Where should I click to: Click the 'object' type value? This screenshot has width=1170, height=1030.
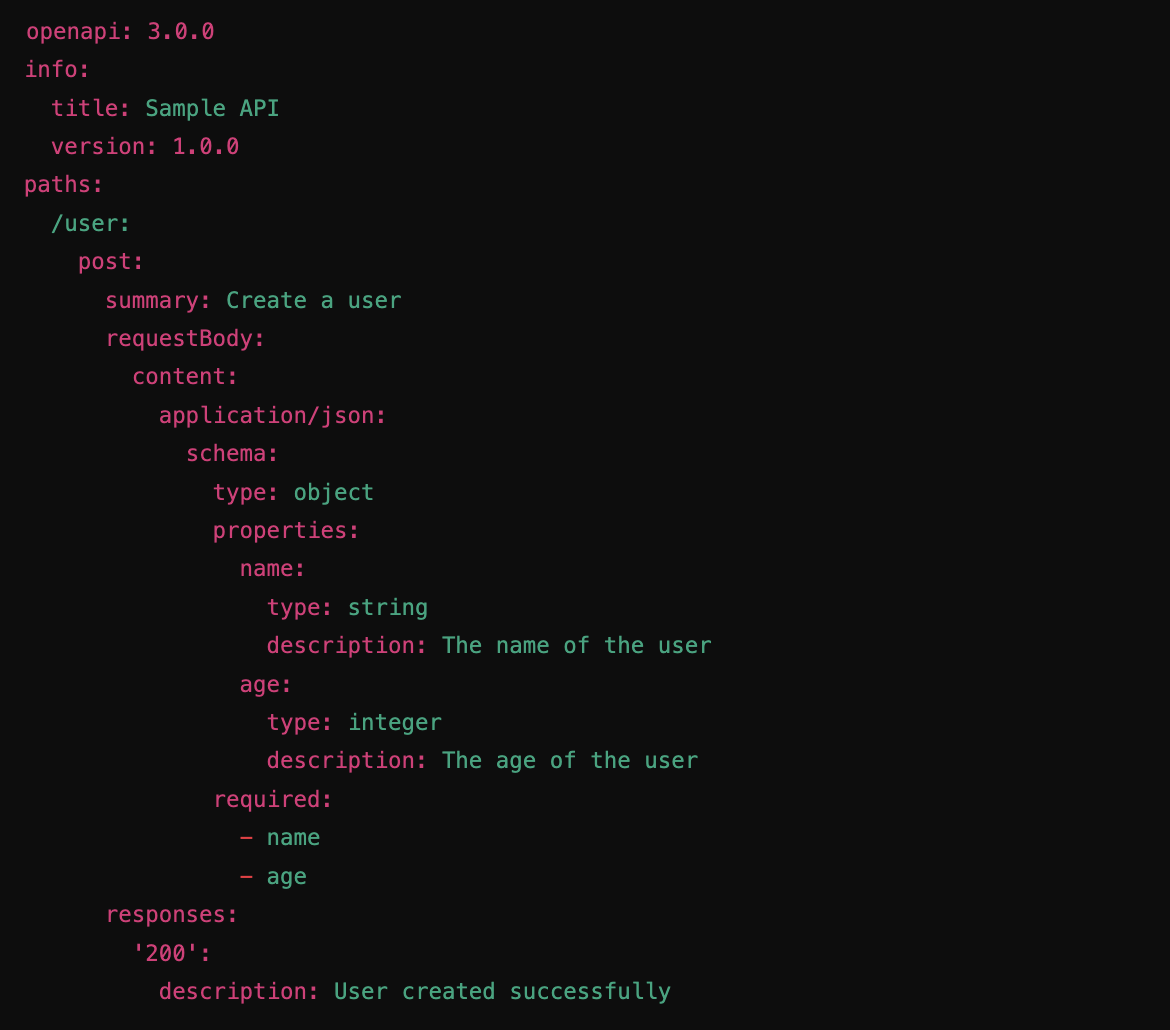[333, 492]
